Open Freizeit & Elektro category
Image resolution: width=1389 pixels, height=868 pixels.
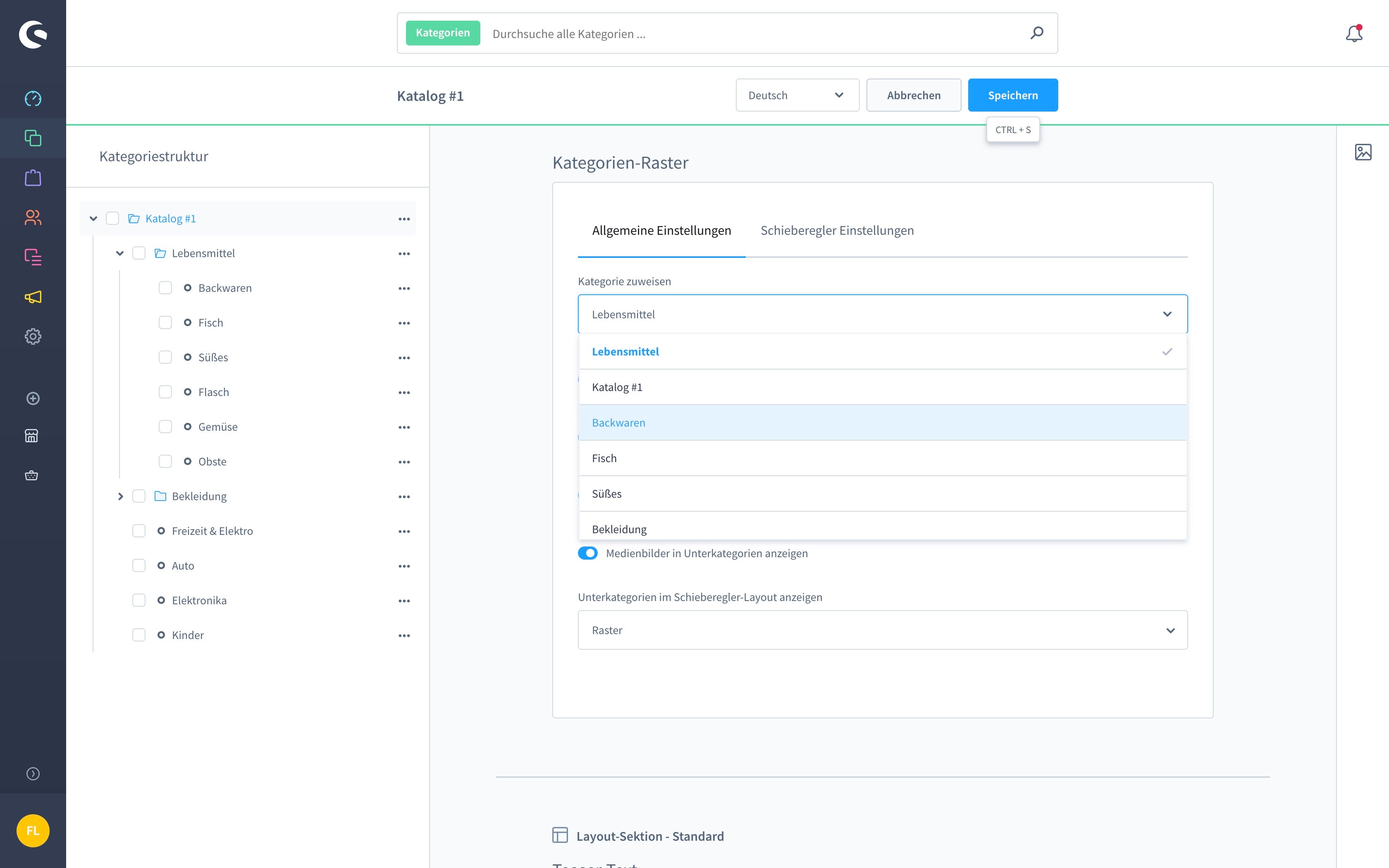[x=212, y=531]
